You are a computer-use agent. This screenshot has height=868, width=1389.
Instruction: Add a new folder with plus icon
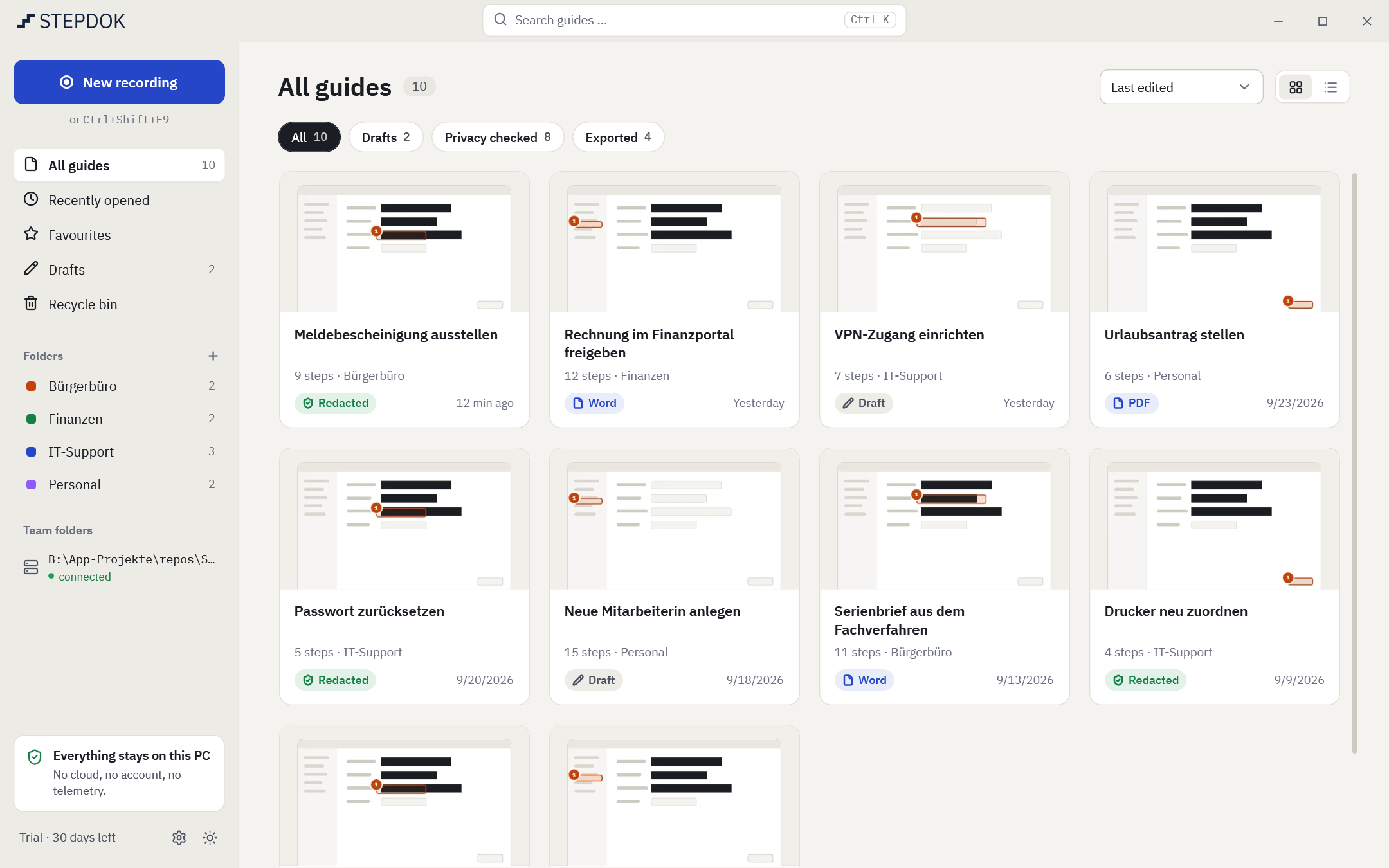tap(213, 356)
